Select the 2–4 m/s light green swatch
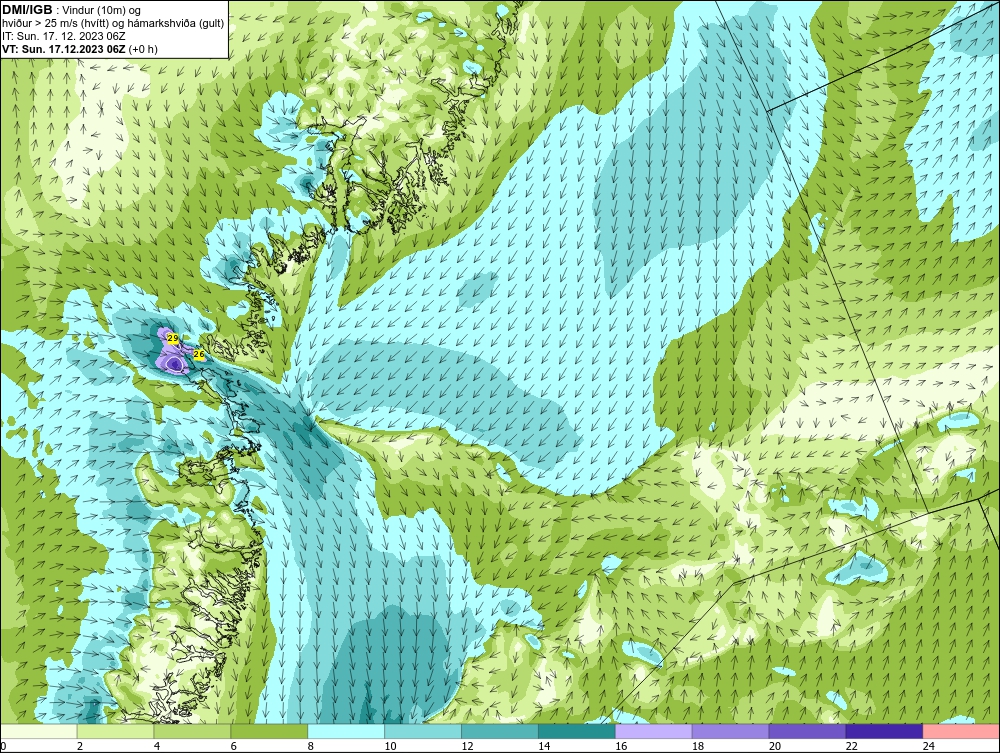This screenshot has height=753, width=1000. 115,731
